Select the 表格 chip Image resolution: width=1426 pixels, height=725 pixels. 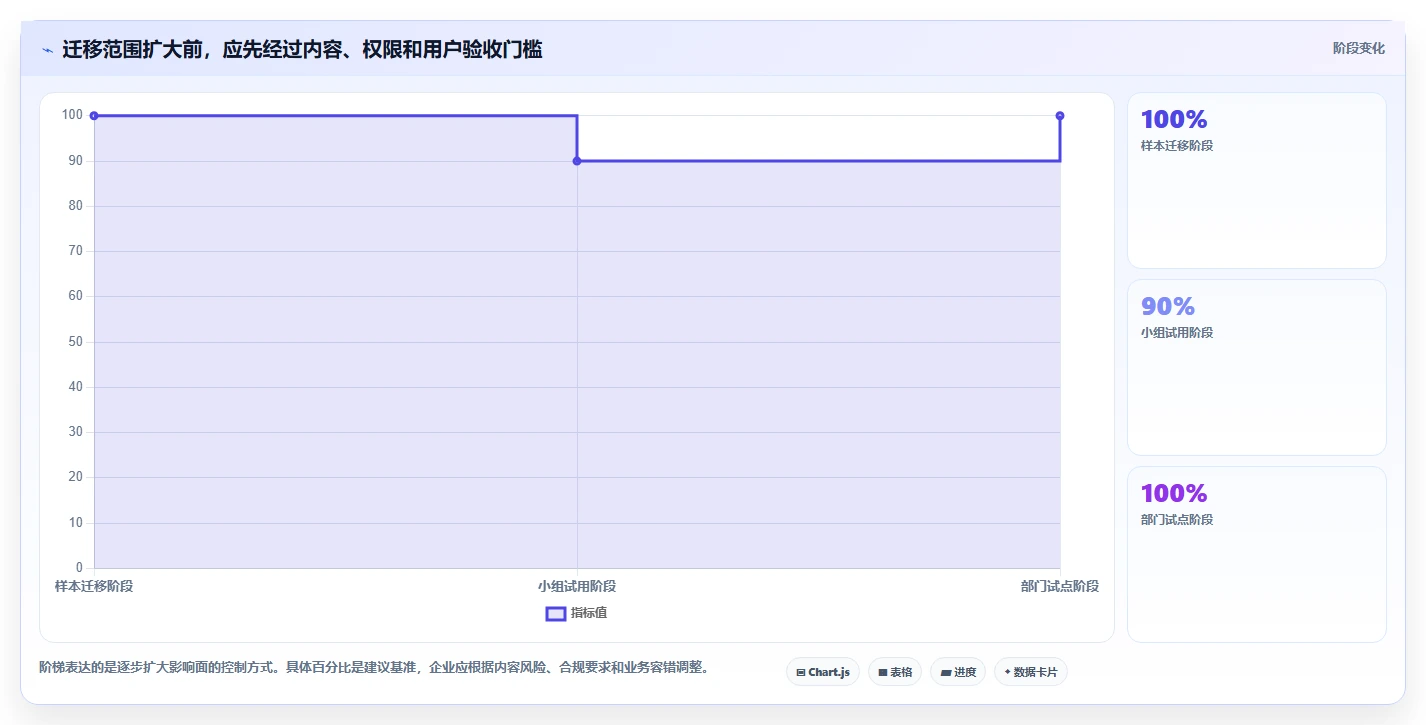[895, 672]
